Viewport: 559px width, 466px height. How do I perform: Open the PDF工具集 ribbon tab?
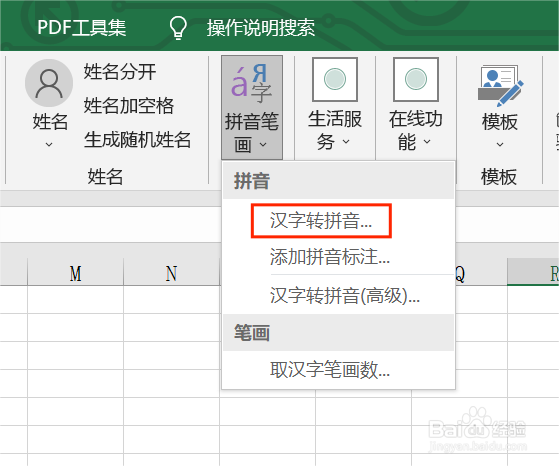82,27
